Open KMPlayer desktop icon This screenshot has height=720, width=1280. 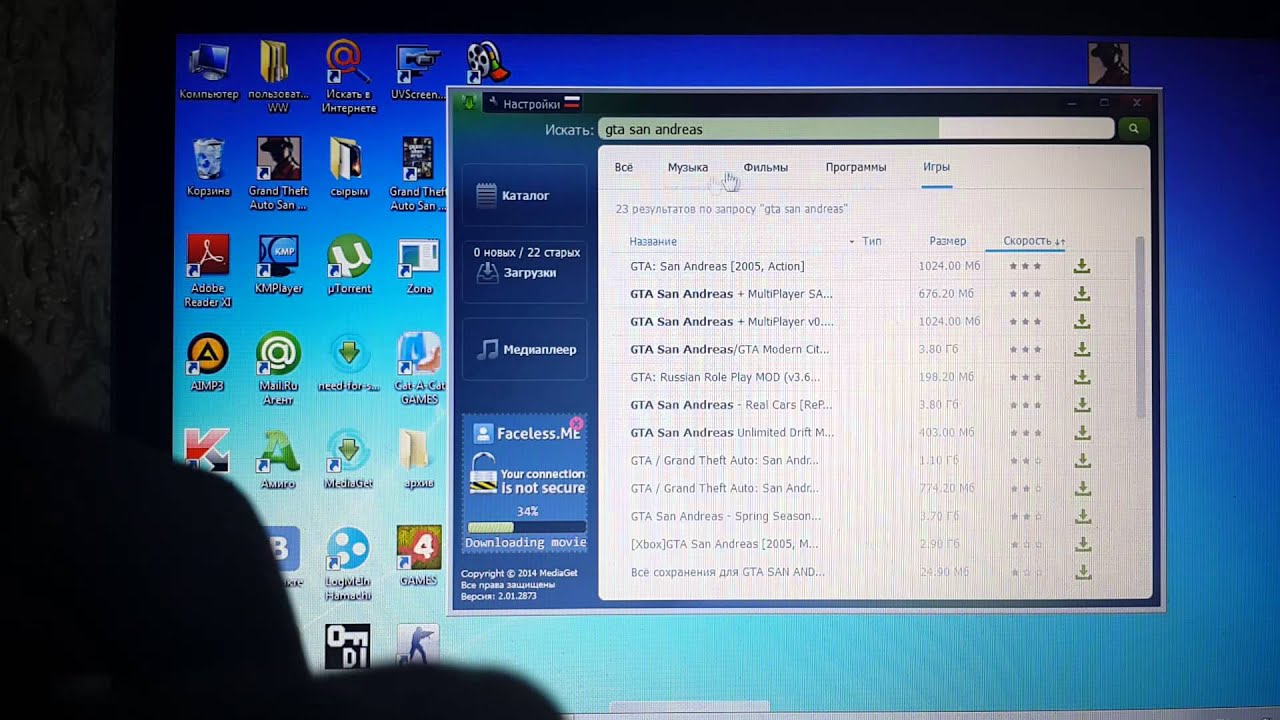point(278,265)
